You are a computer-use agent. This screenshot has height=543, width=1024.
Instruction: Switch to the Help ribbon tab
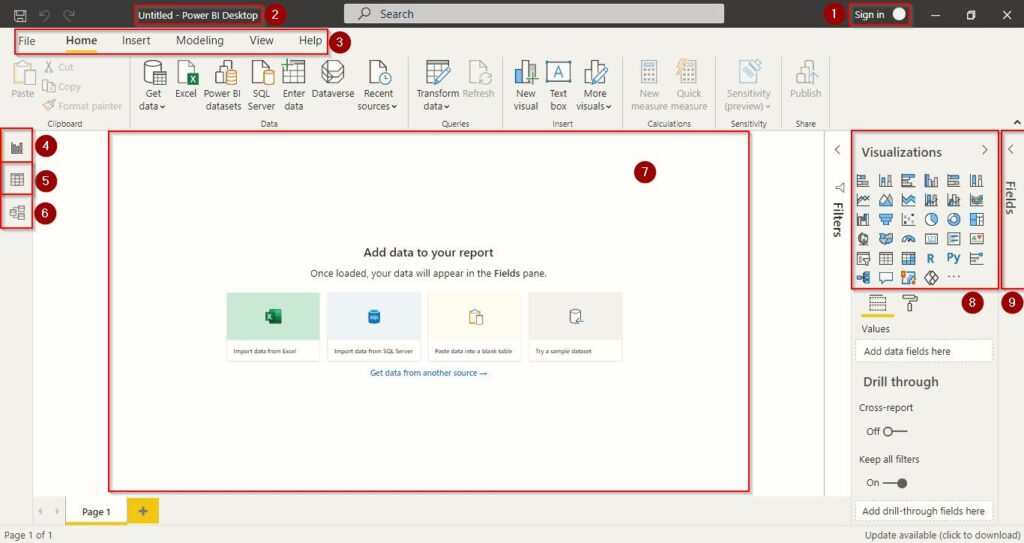(310, 41)
